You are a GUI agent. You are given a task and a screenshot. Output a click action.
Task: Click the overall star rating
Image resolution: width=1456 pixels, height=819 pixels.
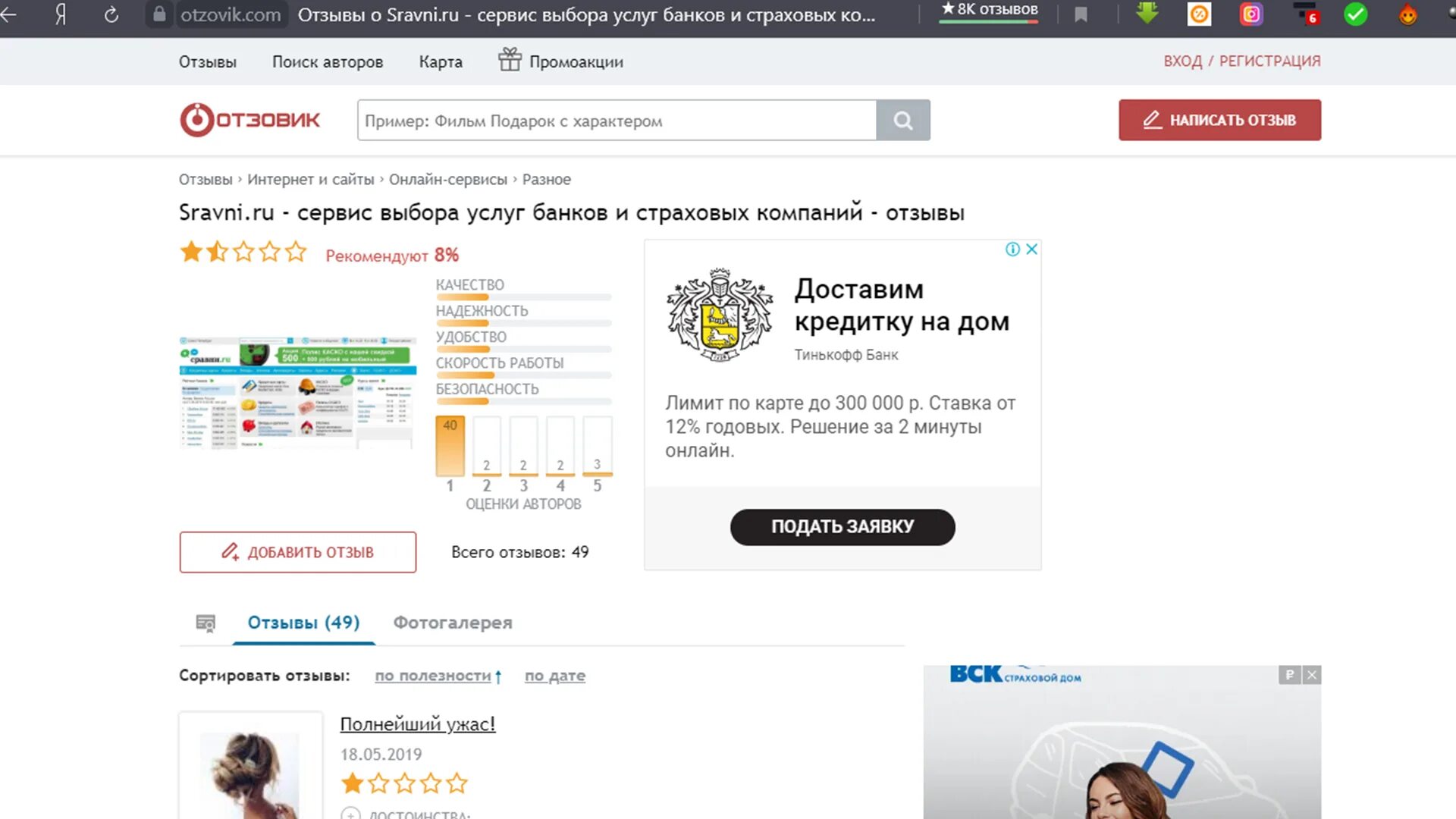click(x=243, y=252)
